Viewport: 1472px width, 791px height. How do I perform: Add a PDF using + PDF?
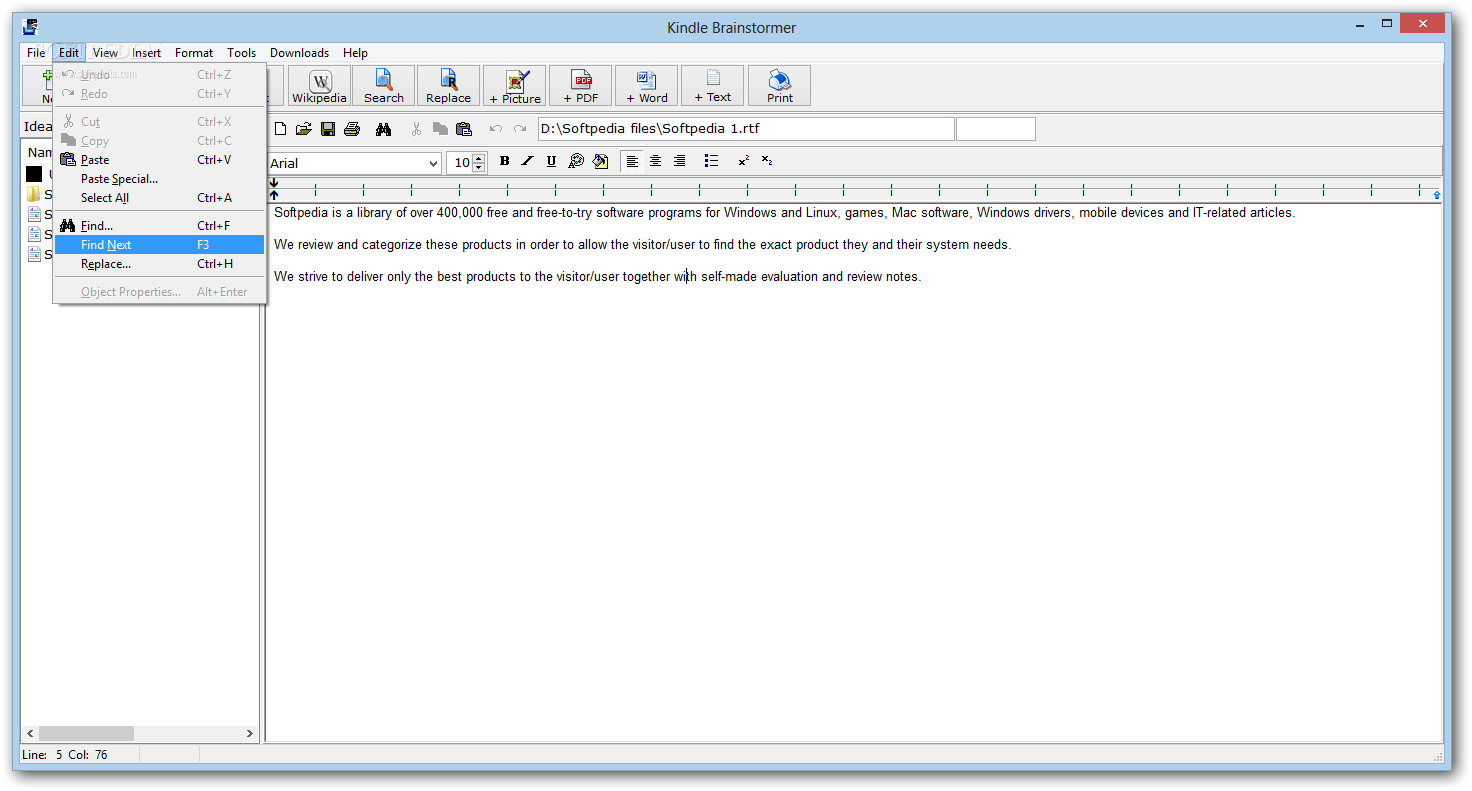pos(580,86)
